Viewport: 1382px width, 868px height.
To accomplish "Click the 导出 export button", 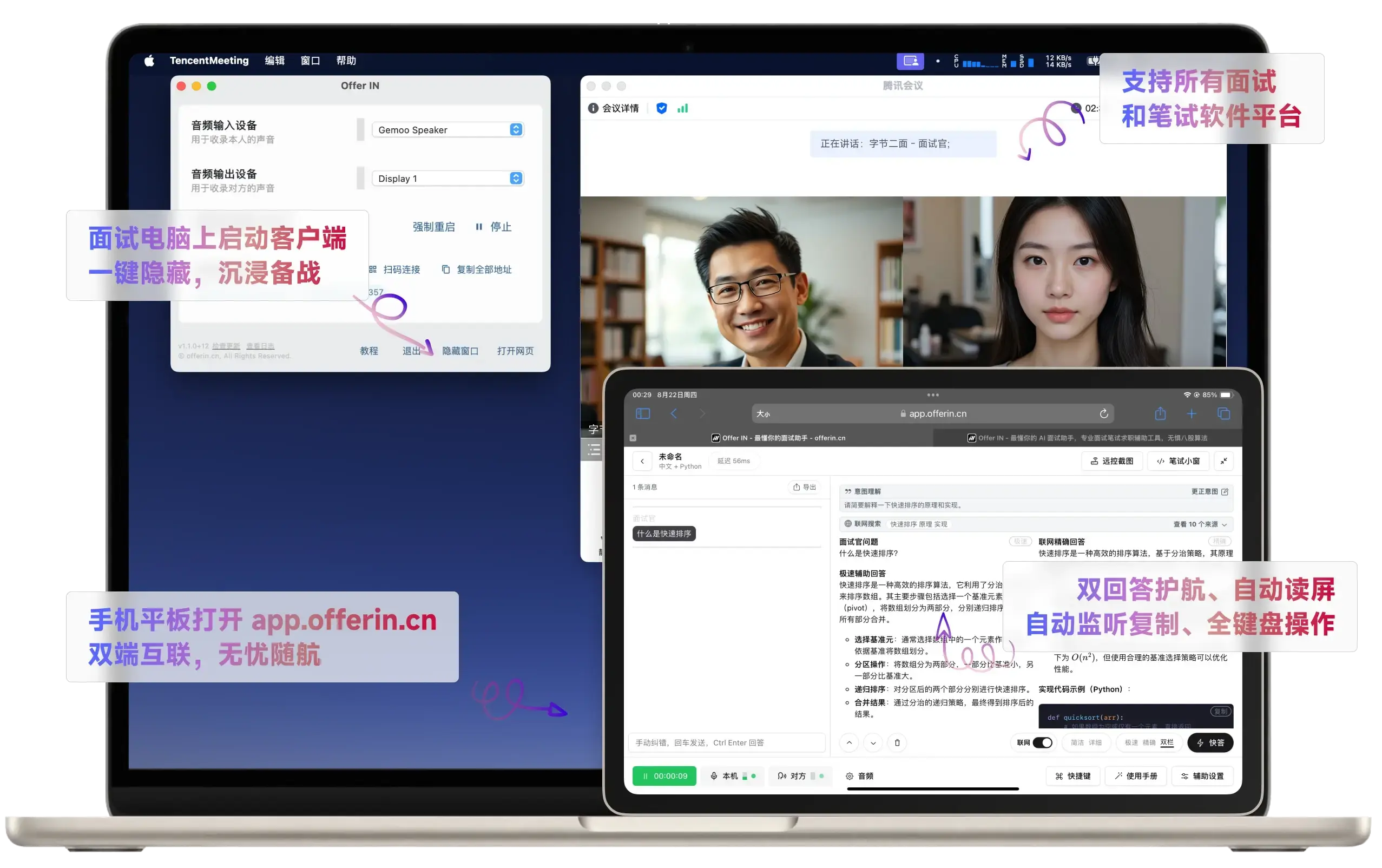I will point(805,488).
